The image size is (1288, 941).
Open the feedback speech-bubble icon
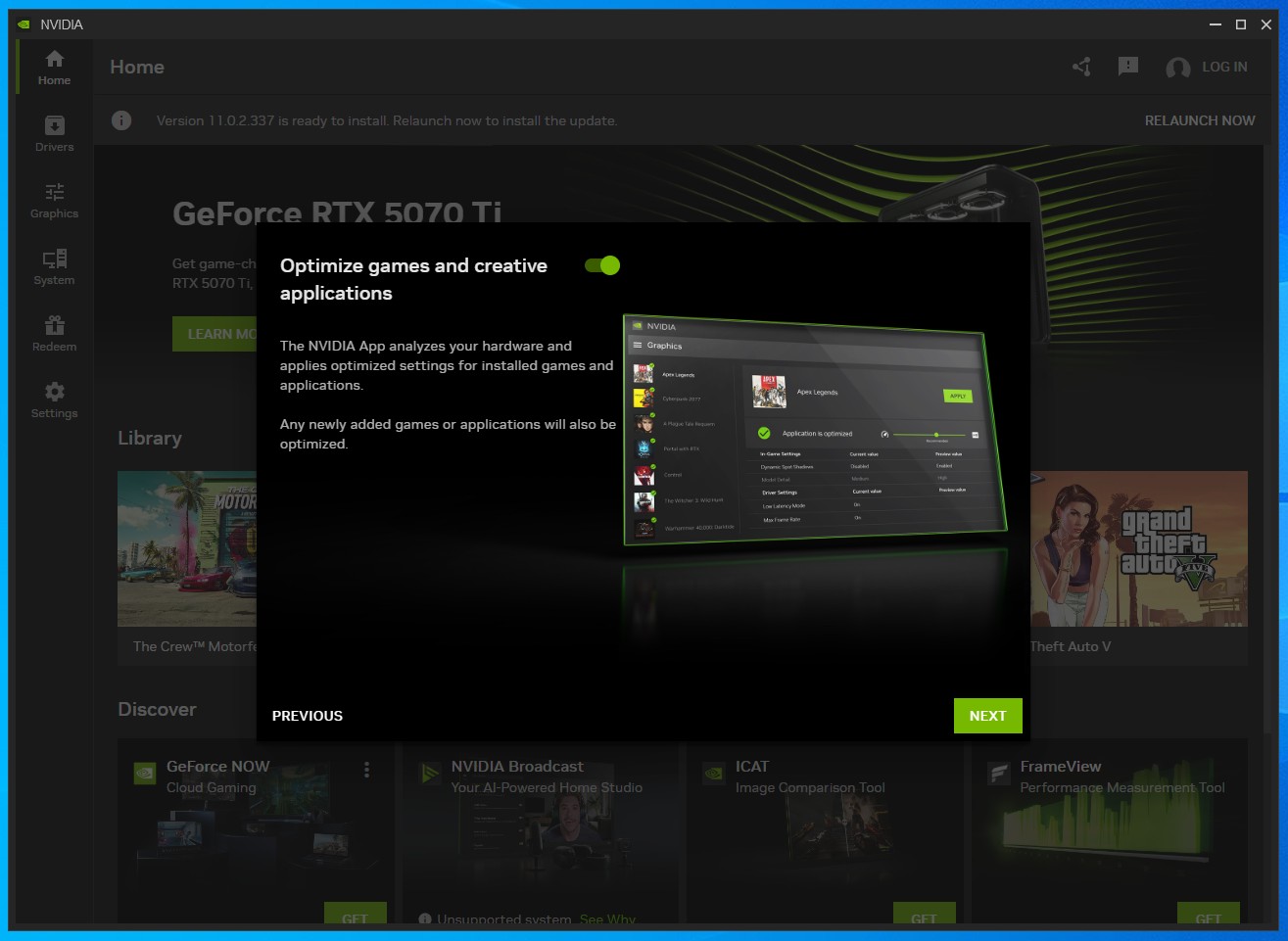point(1128,67)
